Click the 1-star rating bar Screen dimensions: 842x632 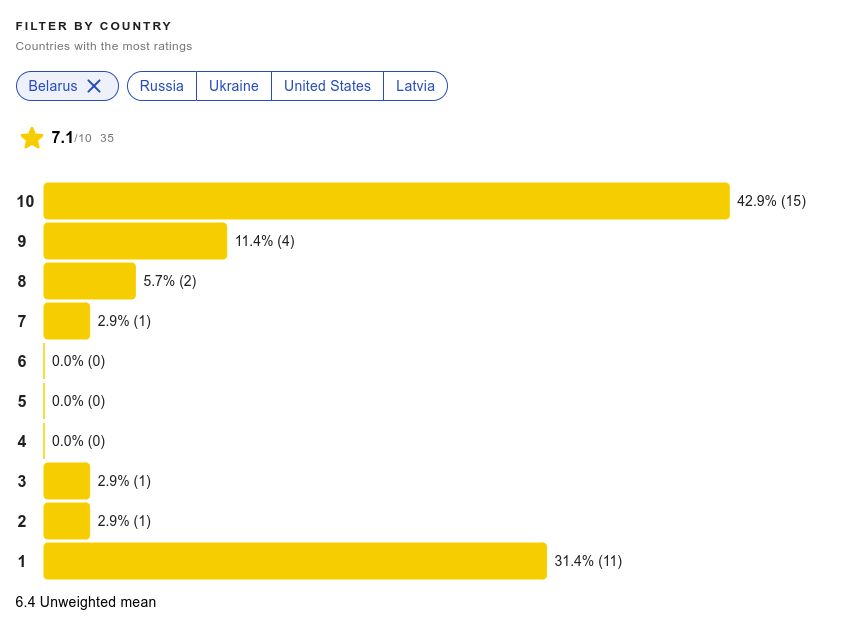coord(295,561)
